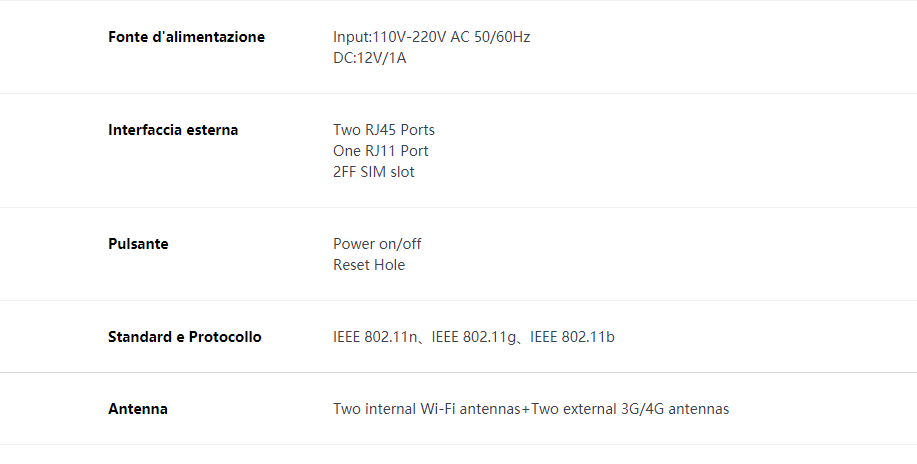Click the IEEE 802.11n text
Viewport: 917px width, 464px height.
click(x=375, y=337)
